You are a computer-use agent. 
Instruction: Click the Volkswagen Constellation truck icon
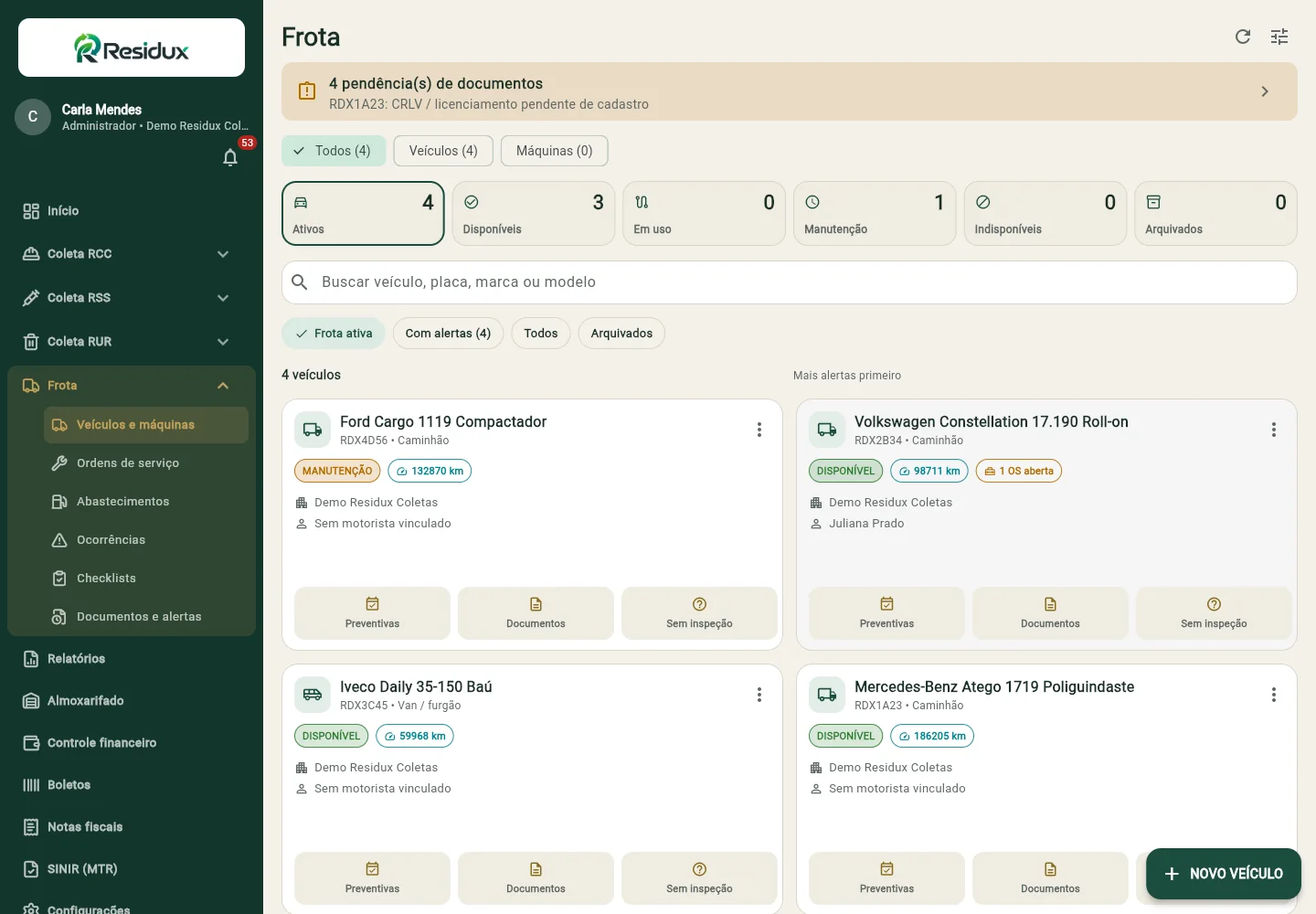click(x=827, y=430)
